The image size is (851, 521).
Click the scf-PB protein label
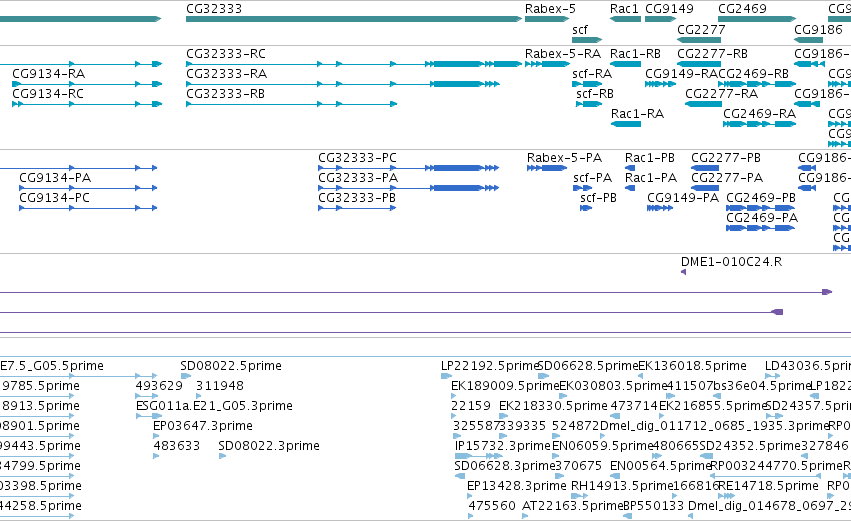pos(598,198)
